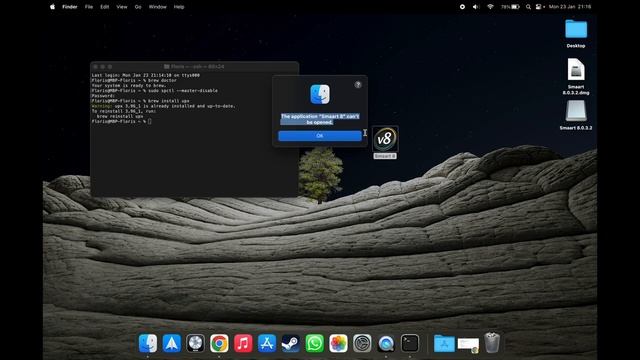Click the 'Desktop' folder label
The image size is (640, 360).
pyautogui.click(x=576, y=46)
